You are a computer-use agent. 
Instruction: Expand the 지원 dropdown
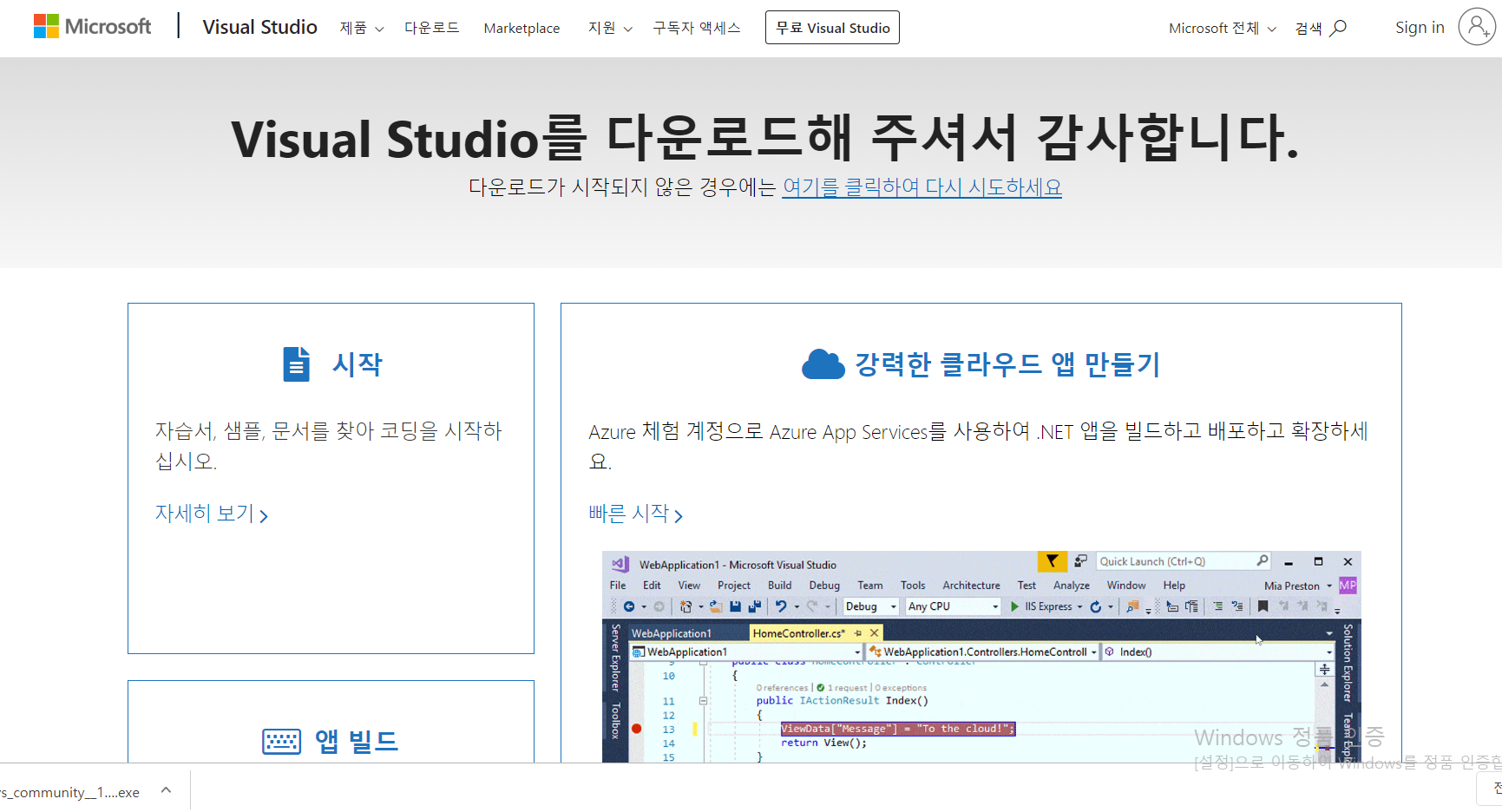(x=610, y=28)
